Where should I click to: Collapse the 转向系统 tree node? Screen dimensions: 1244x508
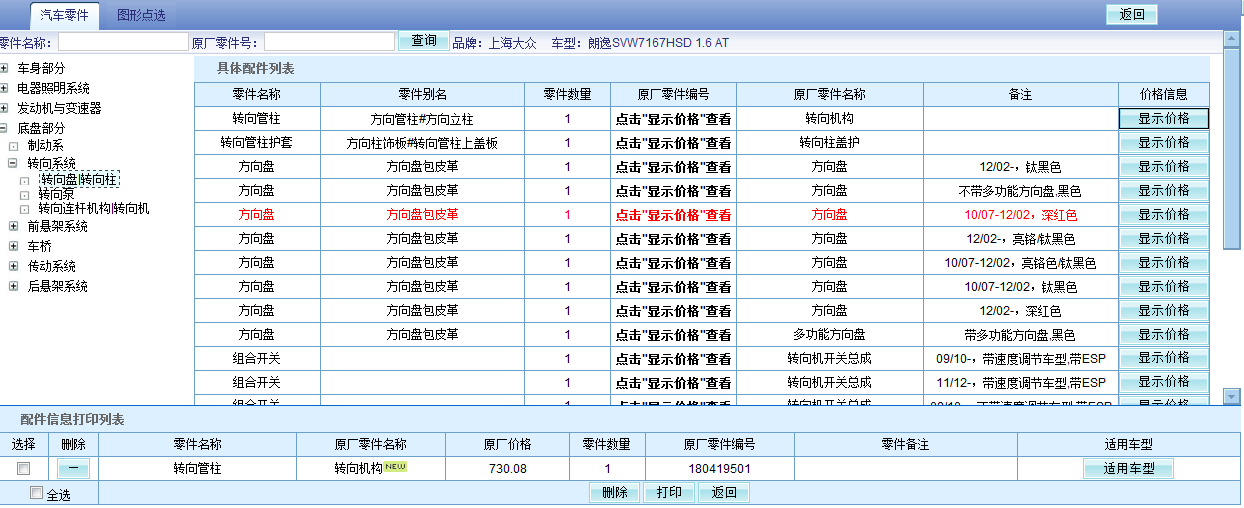coord(14,163)
